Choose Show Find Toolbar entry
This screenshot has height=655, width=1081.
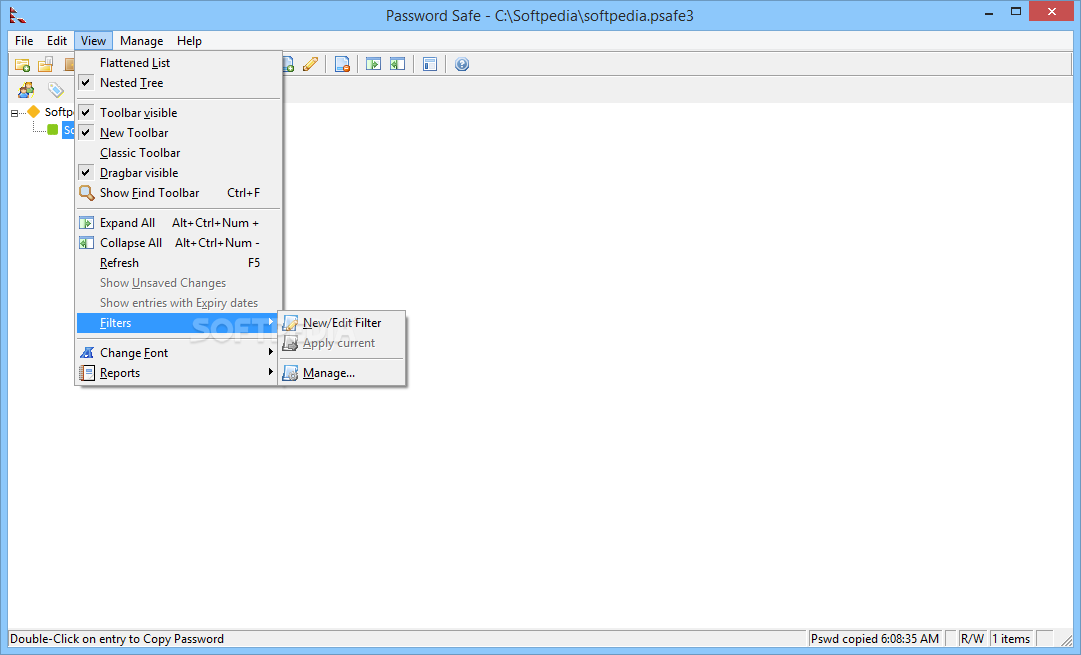179,192
